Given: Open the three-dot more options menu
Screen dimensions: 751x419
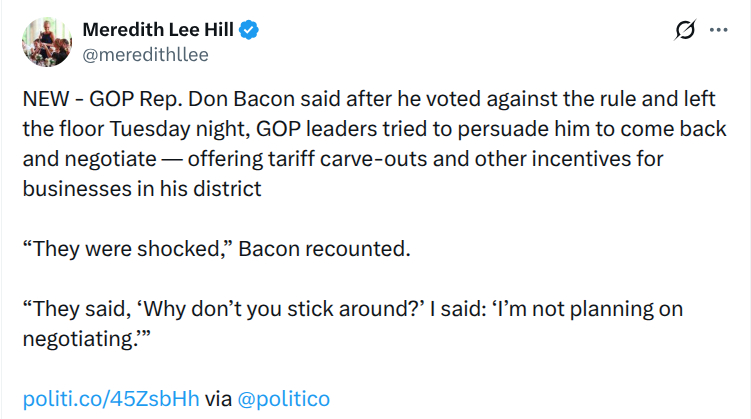Looking at the screenshot, I should click(x=718, y=31).
